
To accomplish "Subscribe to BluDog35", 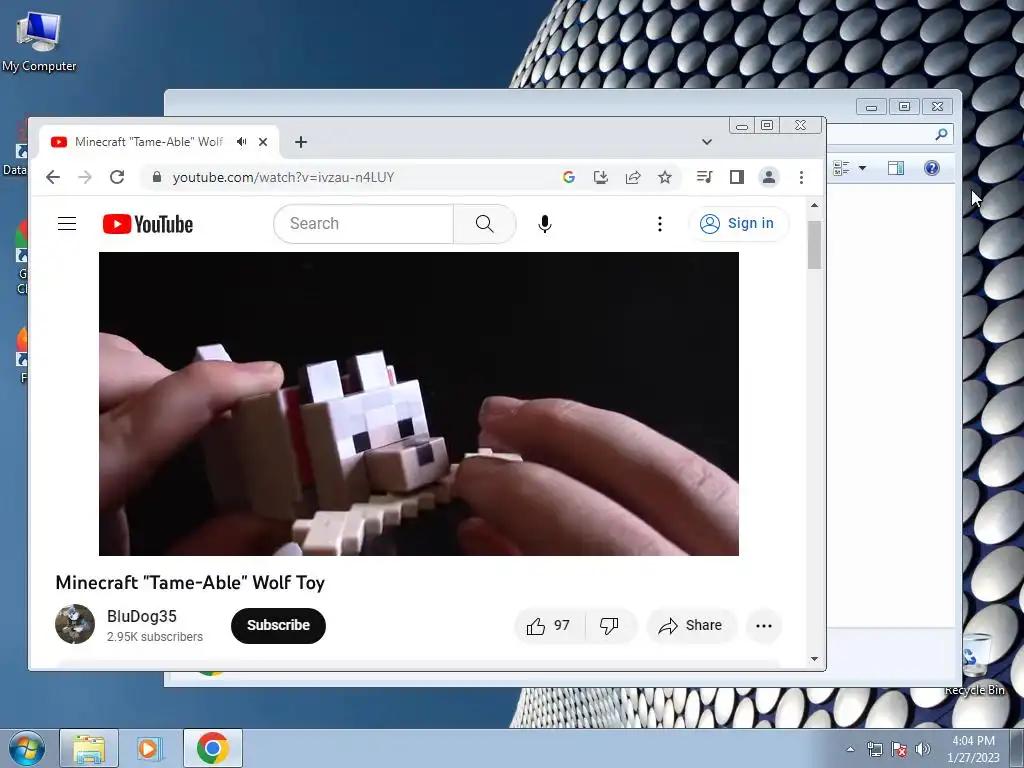I will 278,625.
